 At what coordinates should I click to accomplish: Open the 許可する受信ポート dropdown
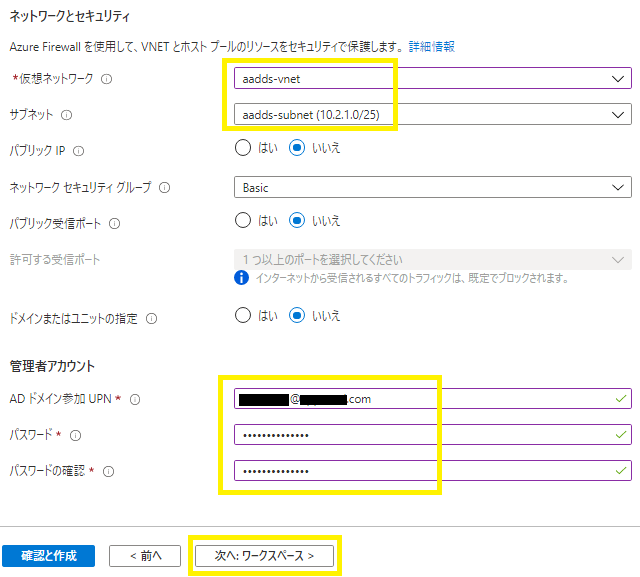(x=433, y=260)
